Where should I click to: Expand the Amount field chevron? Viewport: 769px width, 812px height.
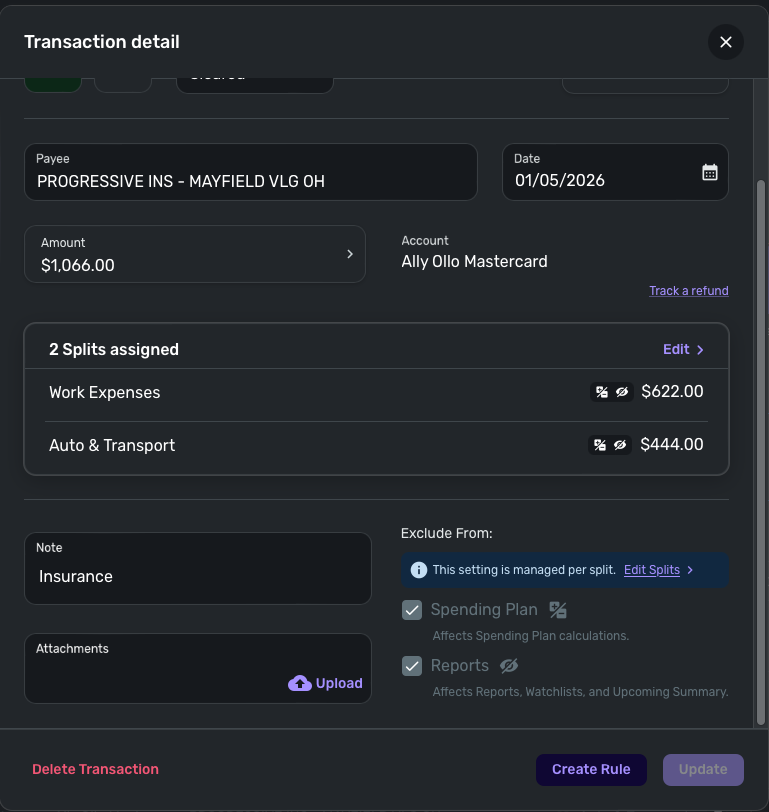350,254
